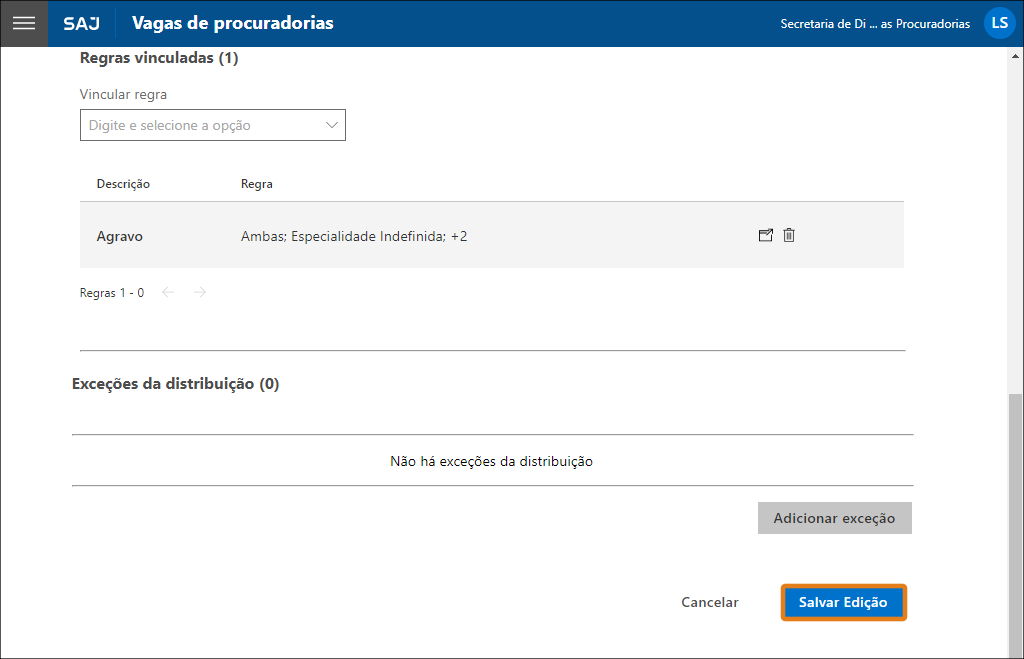
Task: Cancel editing via the Cancelar link
Action: click(x=710, y=602)
